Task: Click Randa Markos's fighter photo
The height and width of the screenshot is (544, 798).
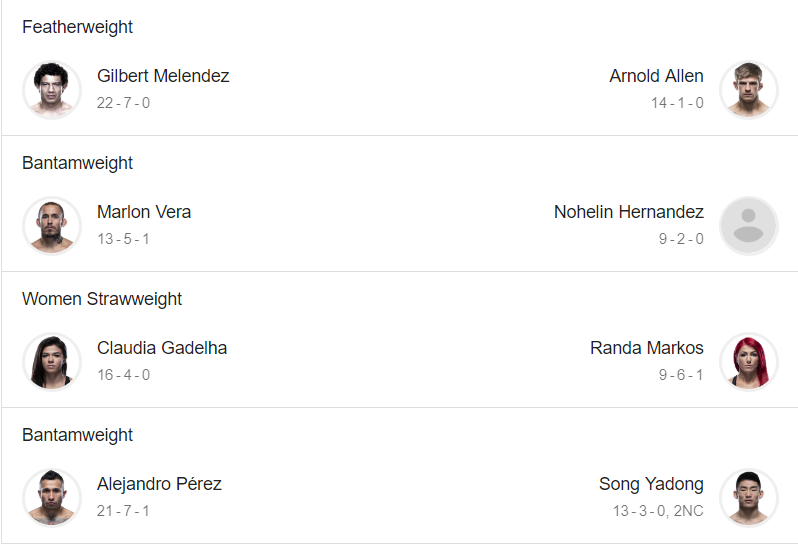Action: point(749,361)
